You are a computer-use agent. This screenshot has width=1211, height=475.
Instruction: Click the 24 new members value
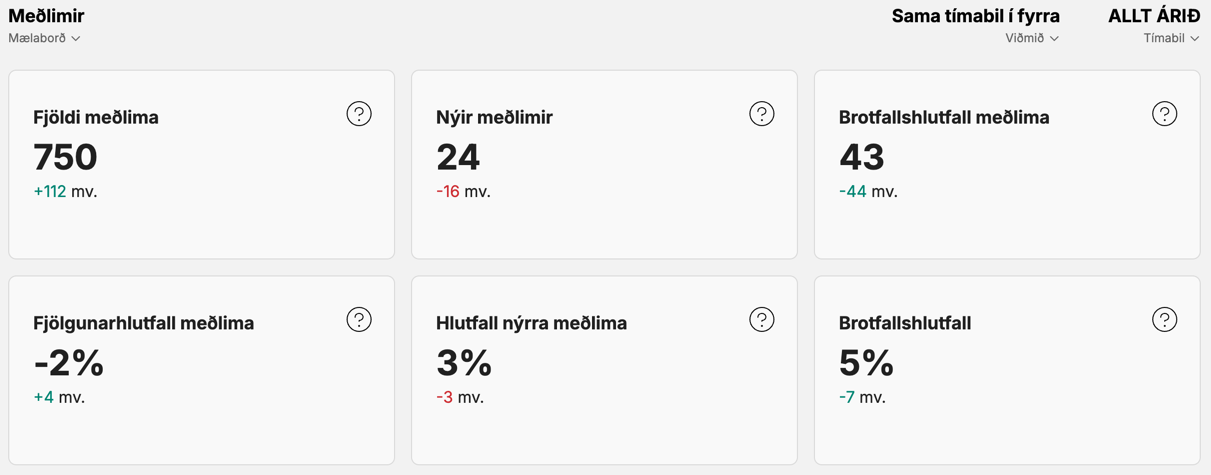[x=458, y=157]
